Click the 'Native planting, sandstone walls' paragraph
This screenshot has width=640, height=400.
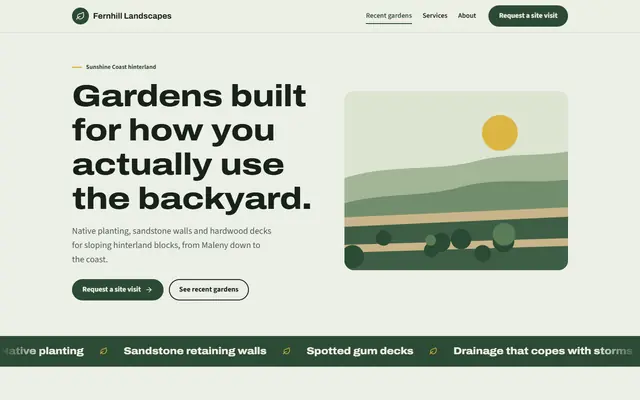pyautogui.click(x=171, y=245)
